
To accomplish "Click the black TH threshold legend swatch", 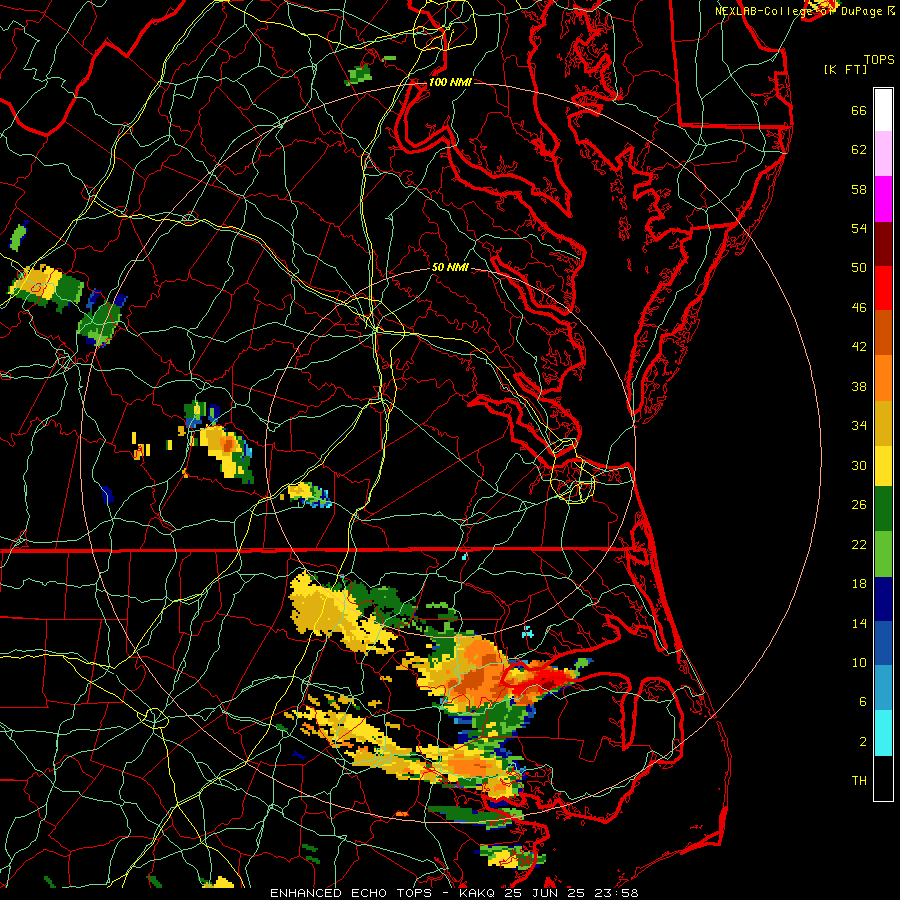I will (x=883, y=778).
